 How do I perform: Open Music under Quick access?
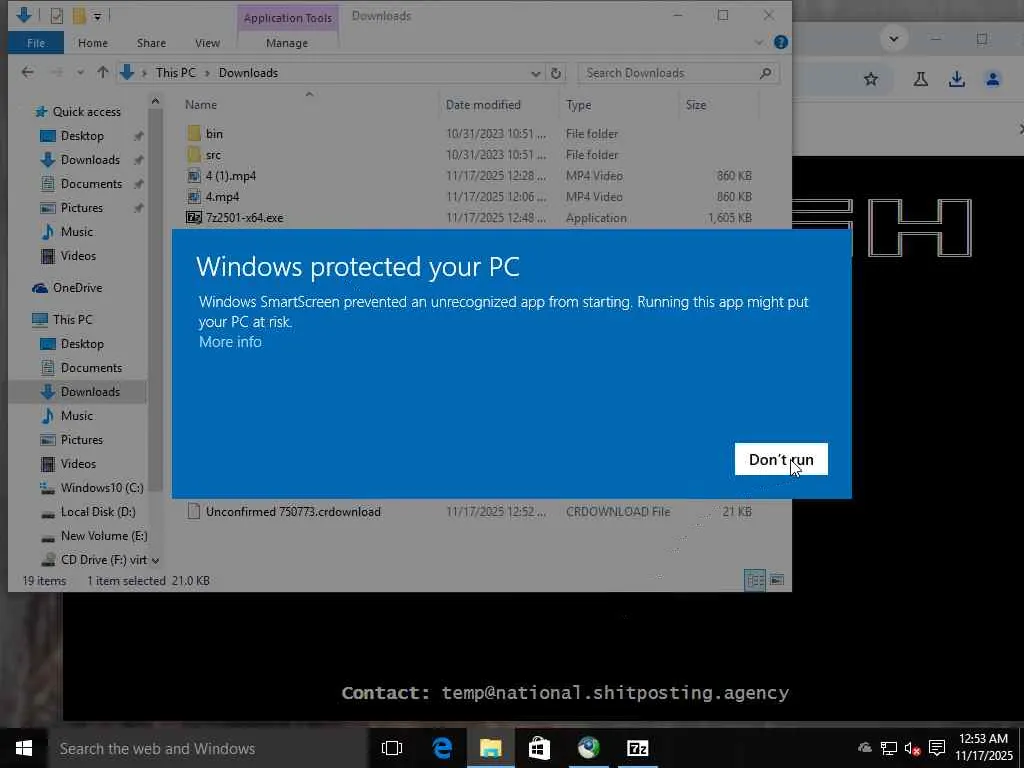click(x=76, y=232)
